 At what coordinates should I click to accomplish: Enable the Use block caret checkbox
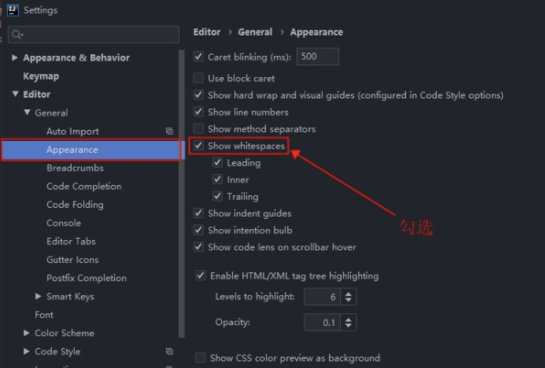[198, 78]
